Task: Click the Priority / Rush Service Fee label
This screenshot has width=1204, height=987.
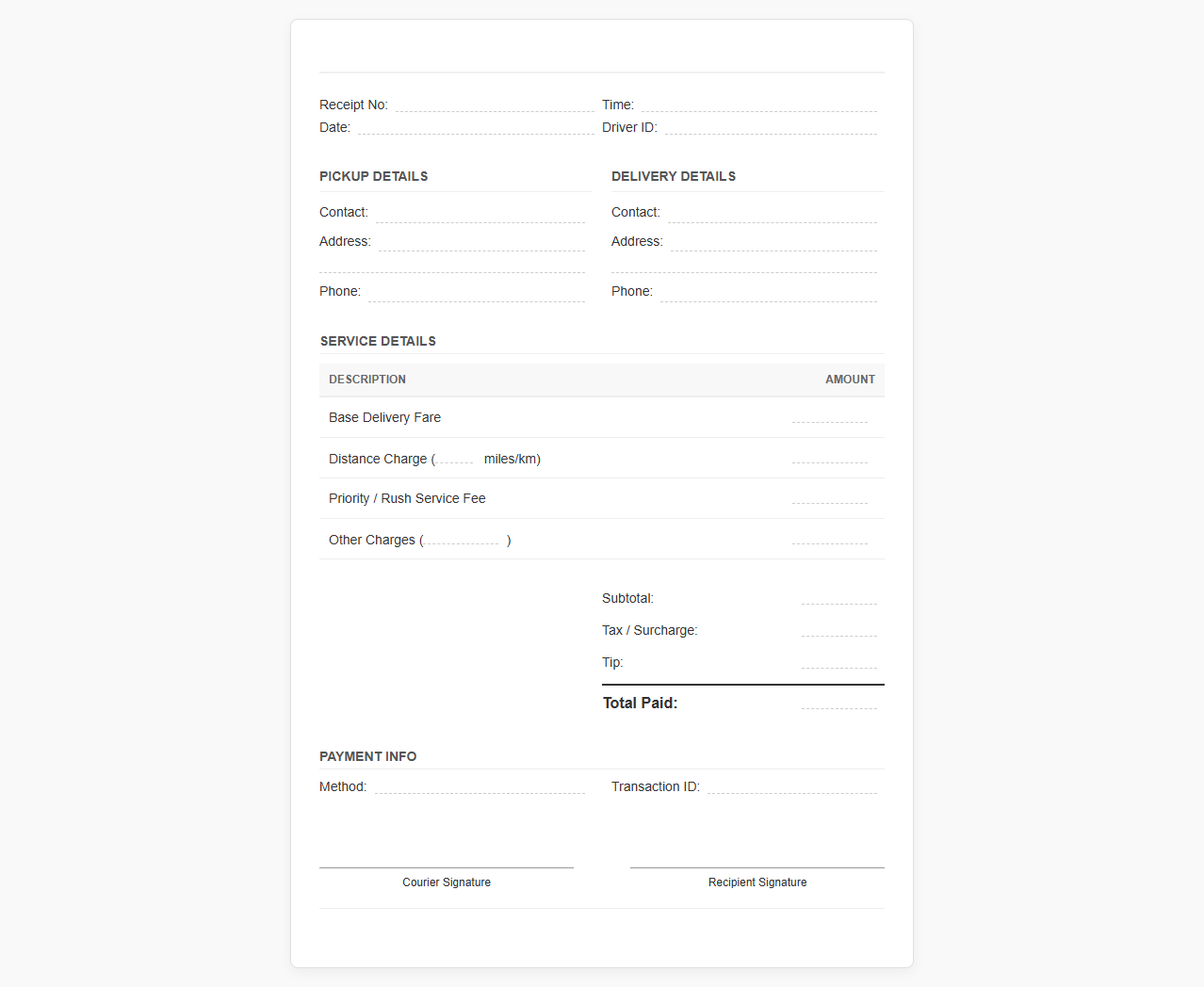Action: (x=407, y=498)
